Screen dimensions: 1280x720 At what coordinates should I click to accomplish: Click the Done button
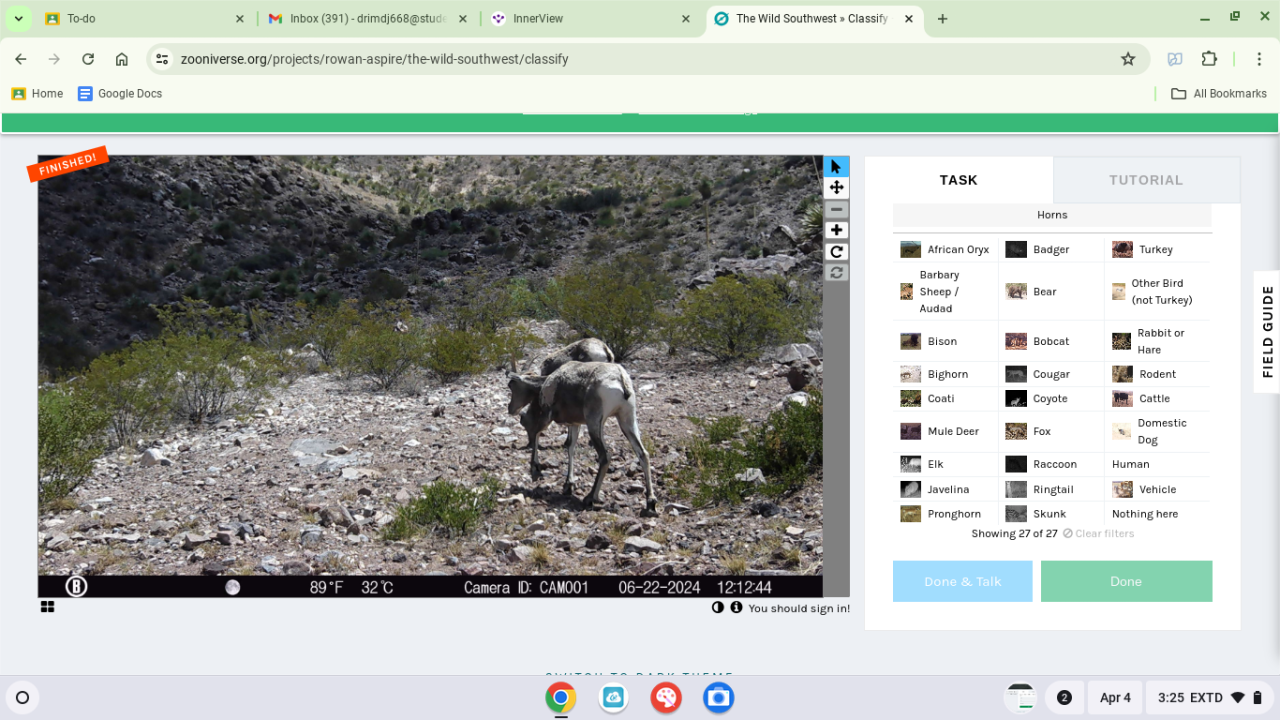[x=1126, y=581]
